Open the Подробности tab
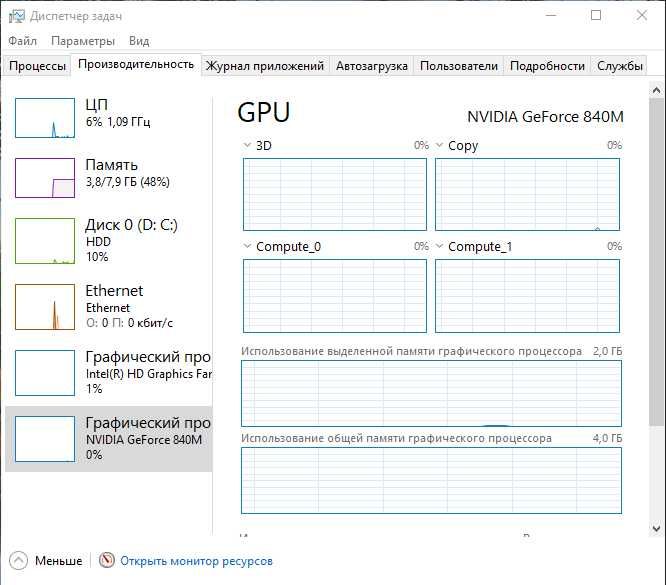The image size is (666, 585). click(547, 66)
